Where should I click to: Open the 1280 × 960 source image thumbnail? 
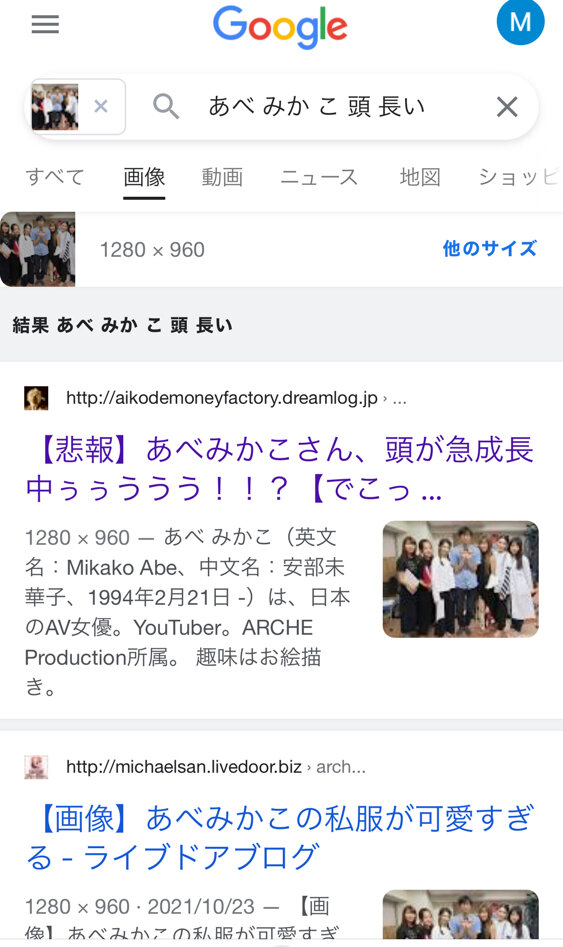(37, 249)
